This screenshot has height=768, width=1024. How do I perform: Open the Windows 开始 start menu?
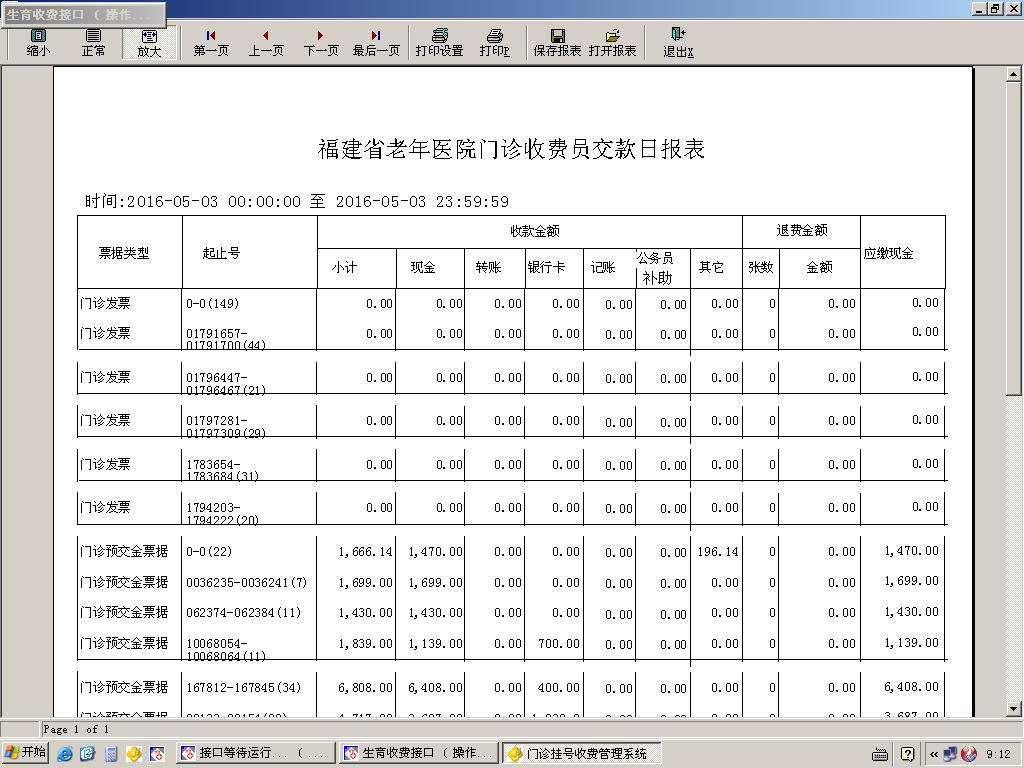point(25,753)
